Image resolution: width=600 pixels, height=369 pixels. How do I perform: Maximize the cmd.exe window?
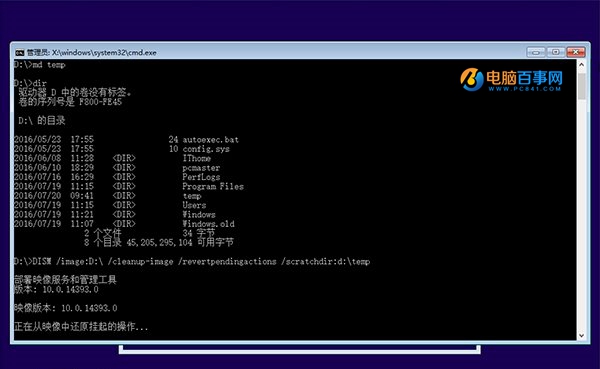(556, 52)
